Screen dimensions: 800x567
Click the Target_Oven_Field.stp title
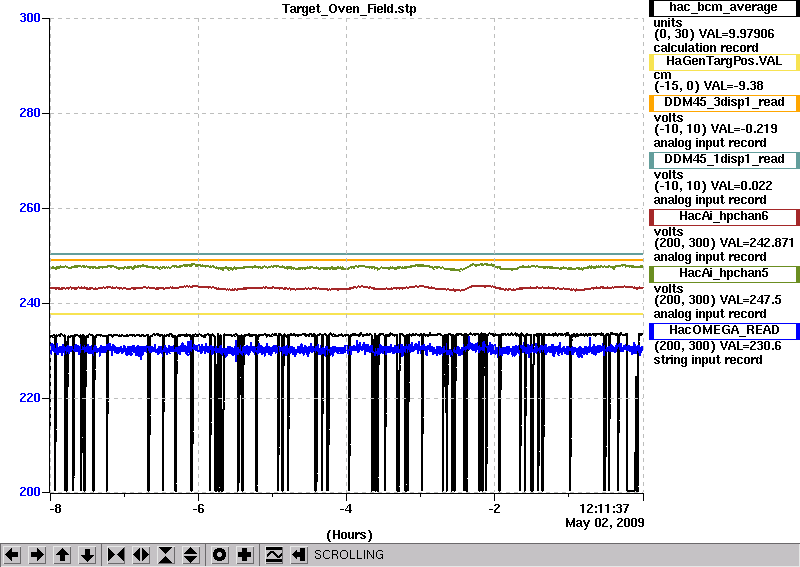click(x=349, y=9)
